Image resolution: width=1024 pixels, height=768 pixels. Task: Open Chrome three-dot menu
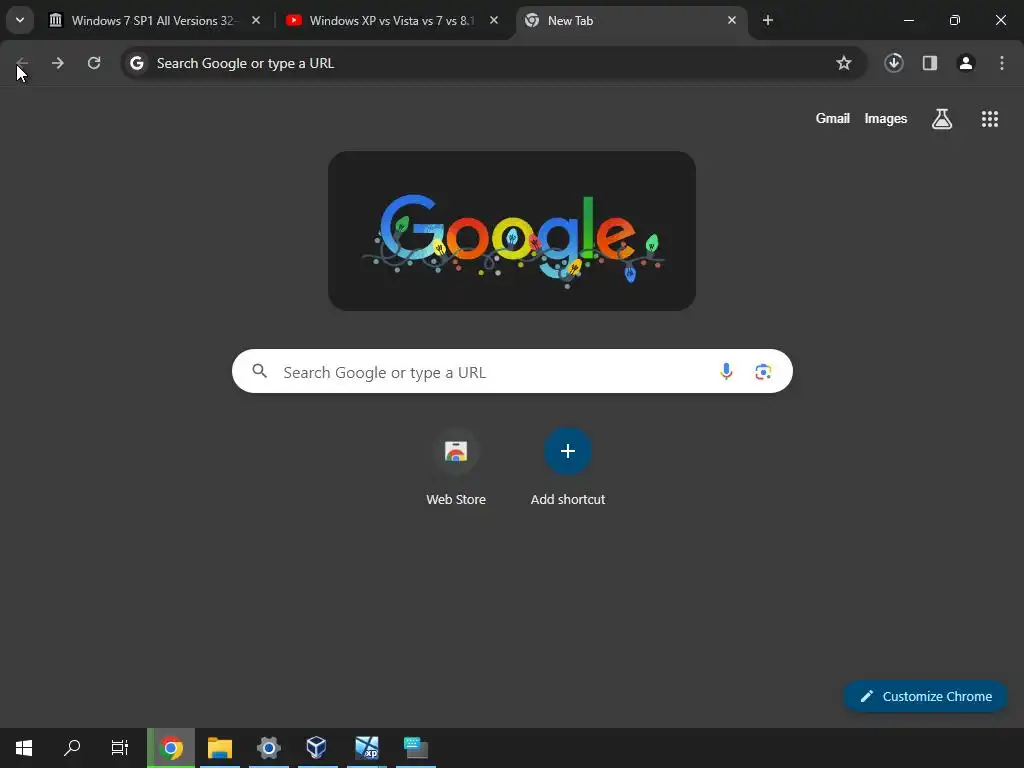[1002, 63]
